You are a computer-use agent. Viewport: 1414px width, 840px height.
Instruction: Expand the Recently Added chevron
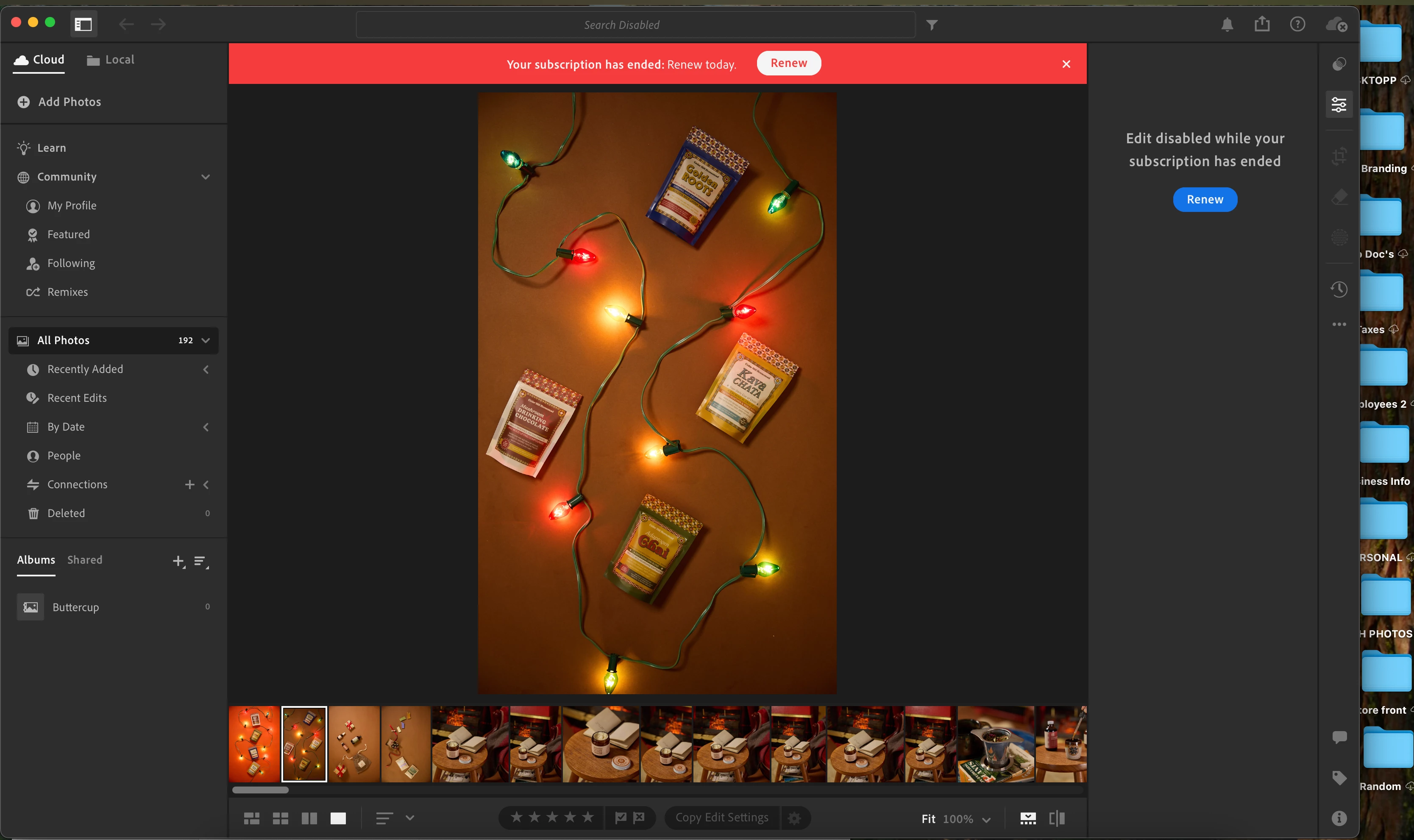point(206,370)
